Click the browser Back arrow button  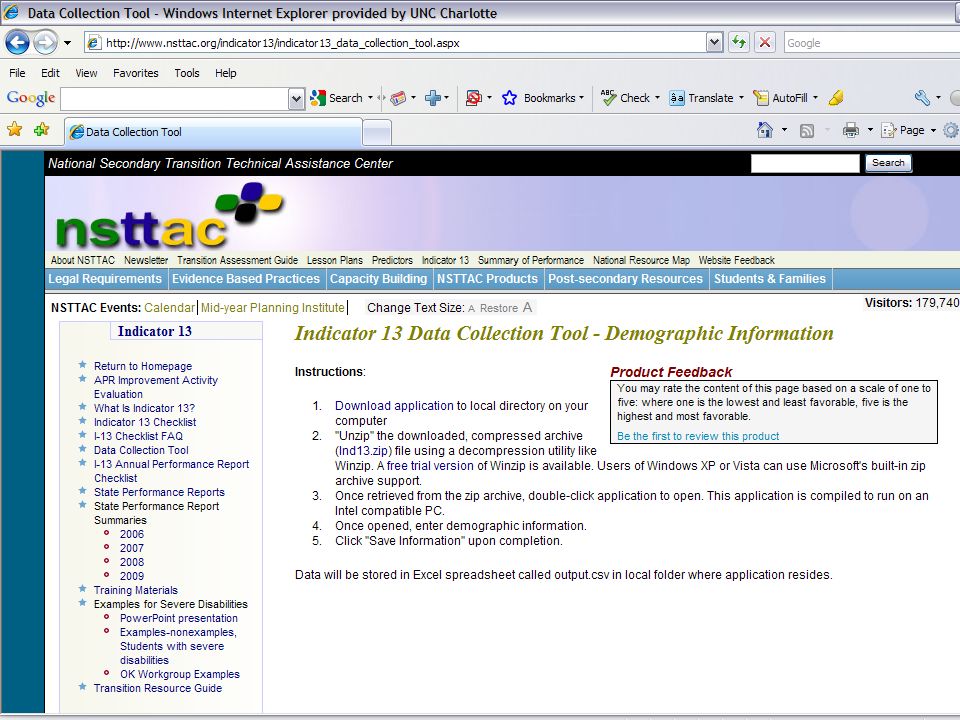tap(17, 42)
